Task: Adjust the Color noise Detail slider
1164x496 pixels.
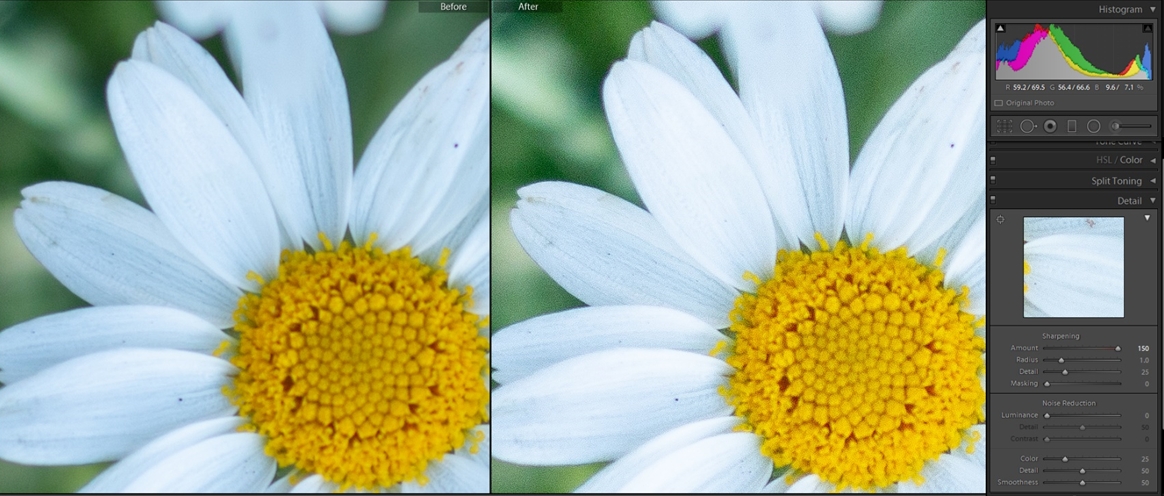Action: (x=1082, y=471)
